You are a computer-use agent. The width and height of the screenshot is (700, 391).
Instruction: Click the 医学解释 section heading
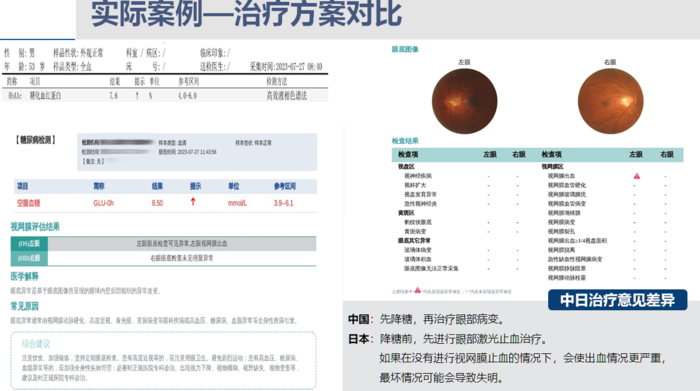(25, 277)
